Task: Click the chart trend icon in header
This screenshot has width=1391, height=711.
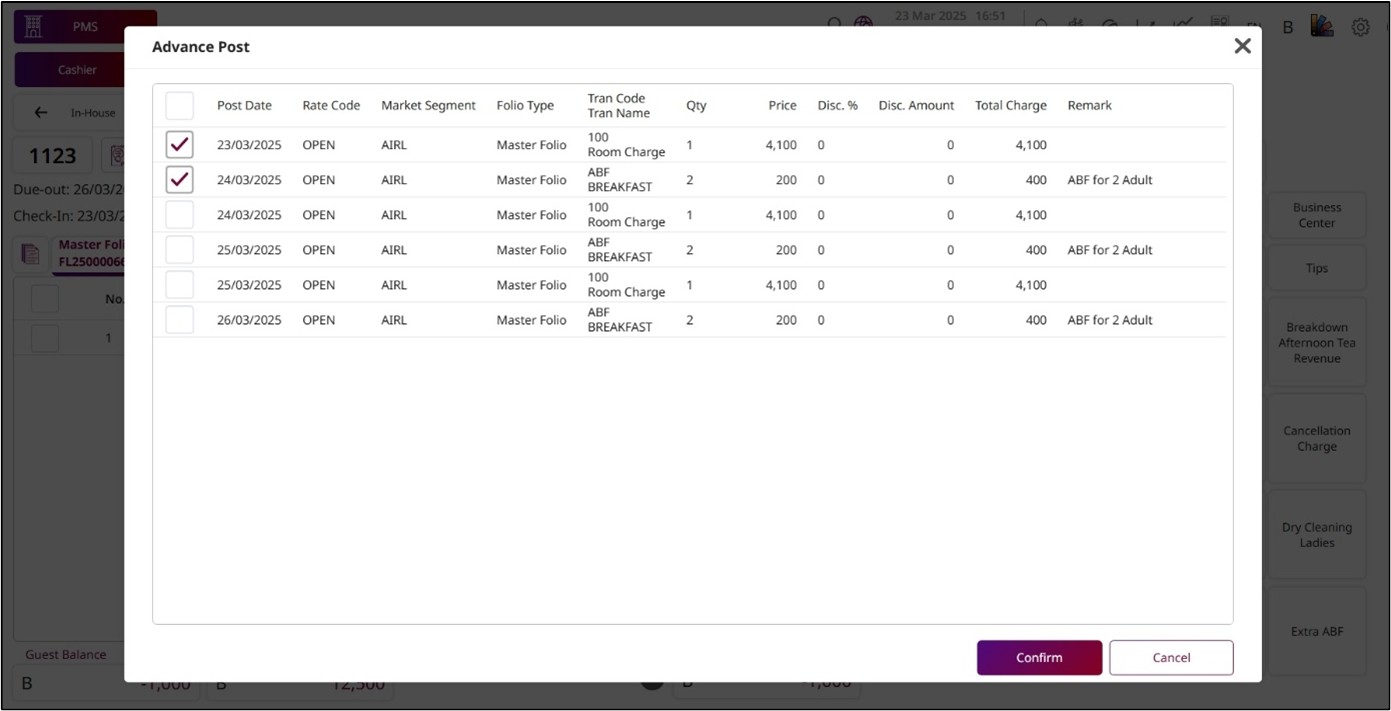Action: pos(1183,24)
